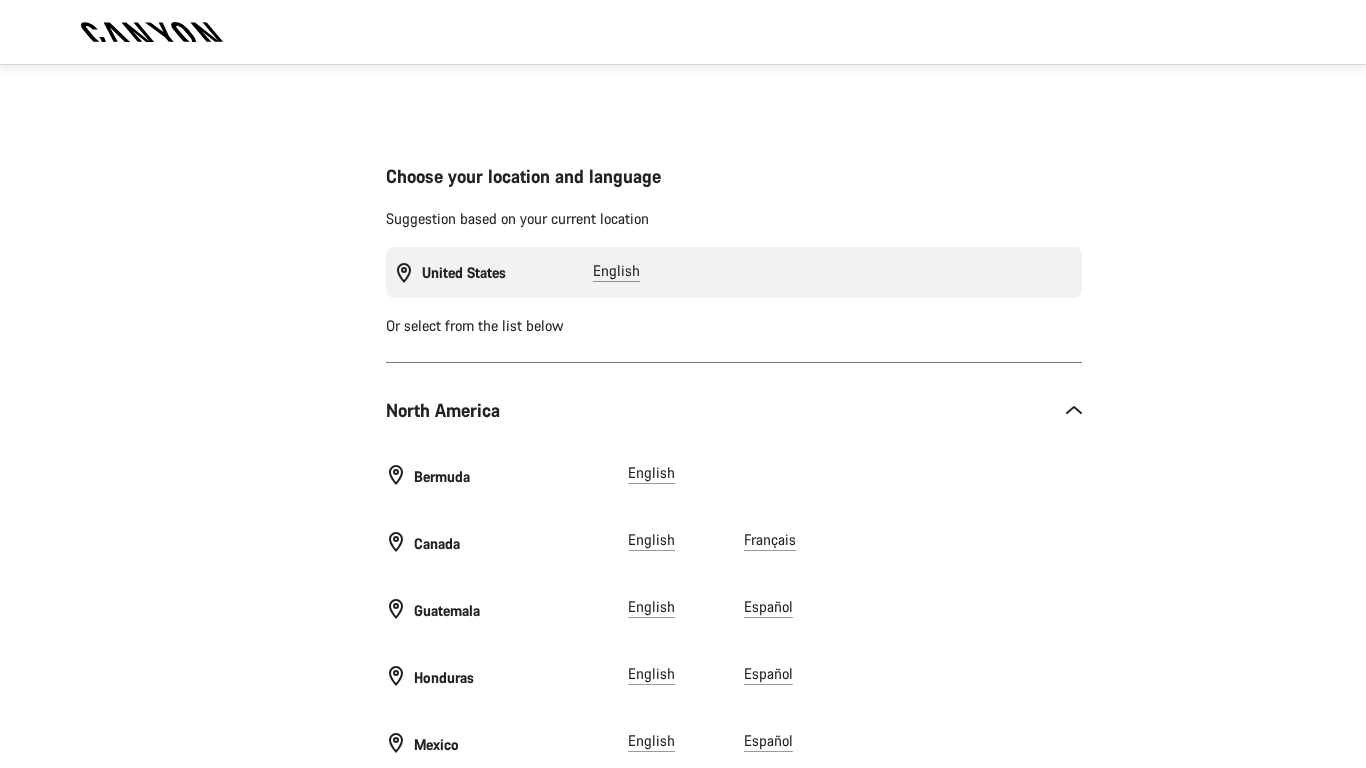Click the location pin next to Bermuda
Screen dimensions: 1366x768
[396, 475]
